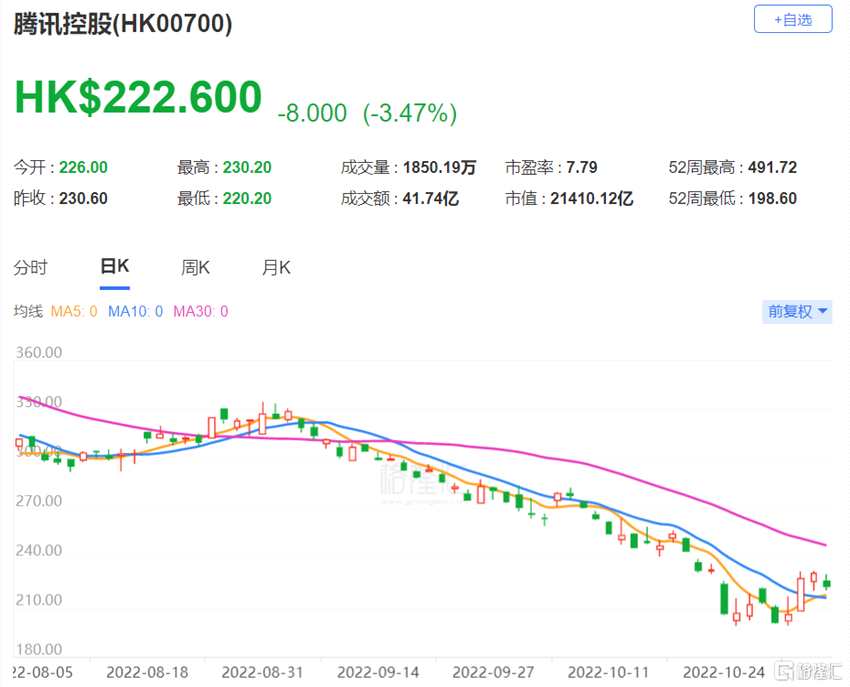Add stock to watchlist with +自选

click(x=793, y=20)
